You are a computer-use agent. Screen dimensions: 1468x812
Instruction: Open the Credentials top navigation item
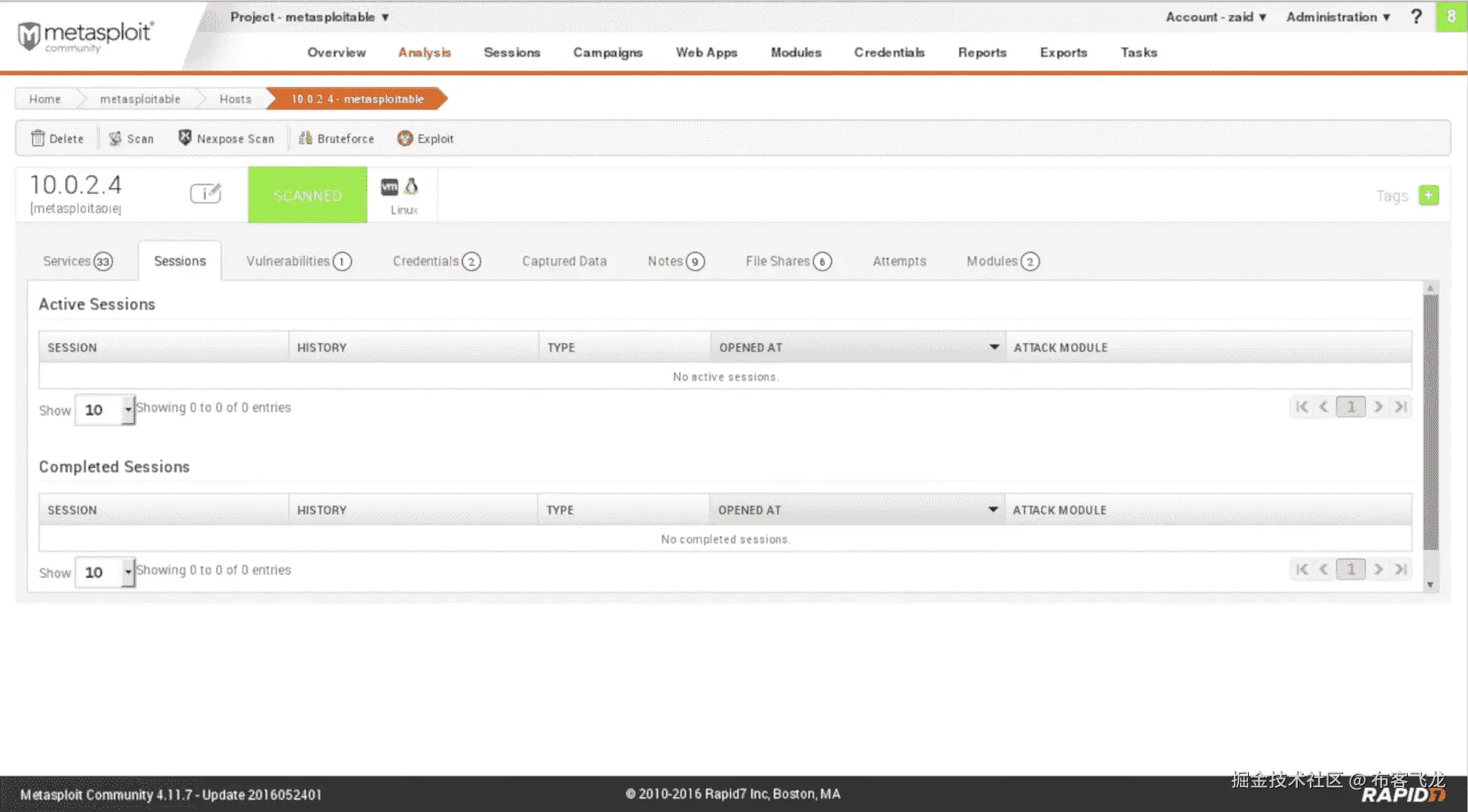(x=889, y=53)
